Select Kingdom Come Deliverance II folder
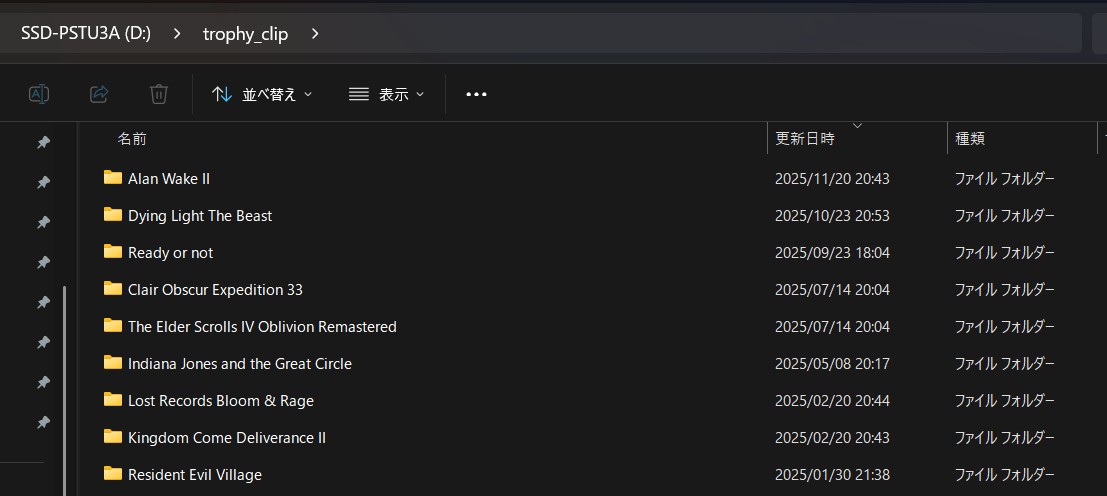Viewport: 1107px width, 496px height. pyautogui.click(x=227, y=437)
